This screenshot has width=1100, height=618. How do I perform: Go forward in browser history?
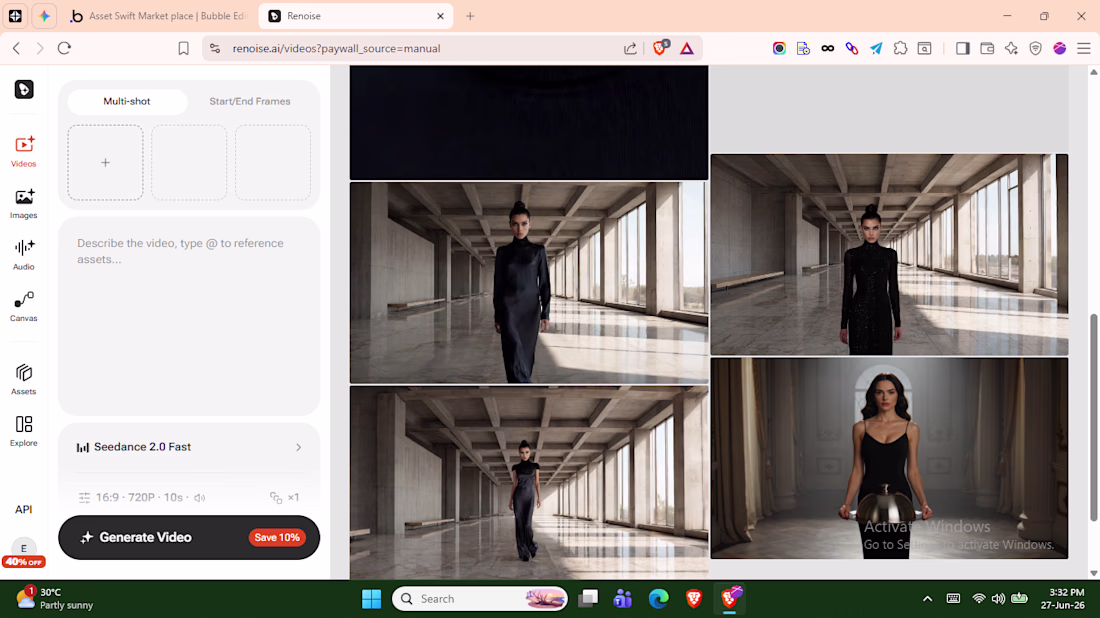point(40,48)
